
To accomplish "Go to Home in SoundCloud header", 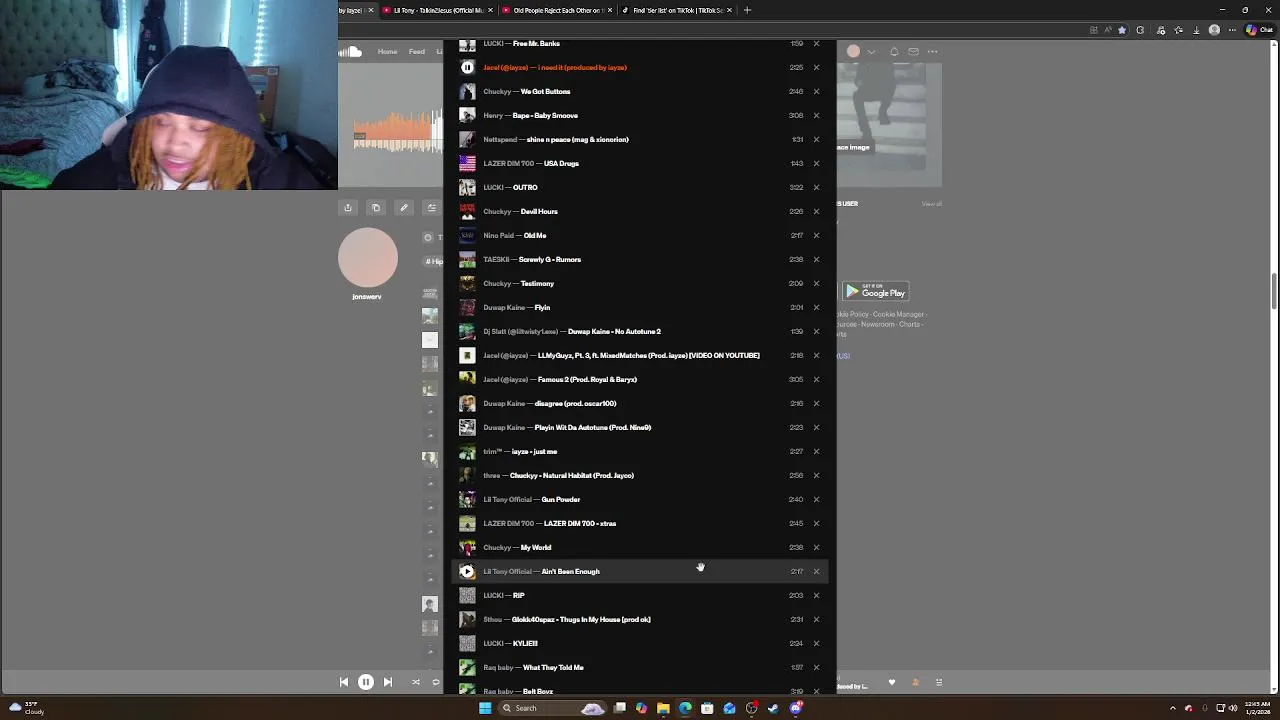I will pos(387,52).
